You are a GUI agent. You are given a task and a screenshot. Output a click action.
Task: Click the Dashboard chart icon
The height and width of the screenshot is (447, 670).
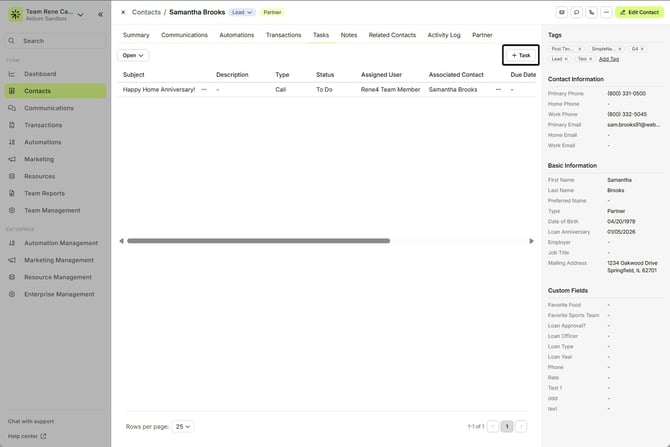[x=12, y=74]
